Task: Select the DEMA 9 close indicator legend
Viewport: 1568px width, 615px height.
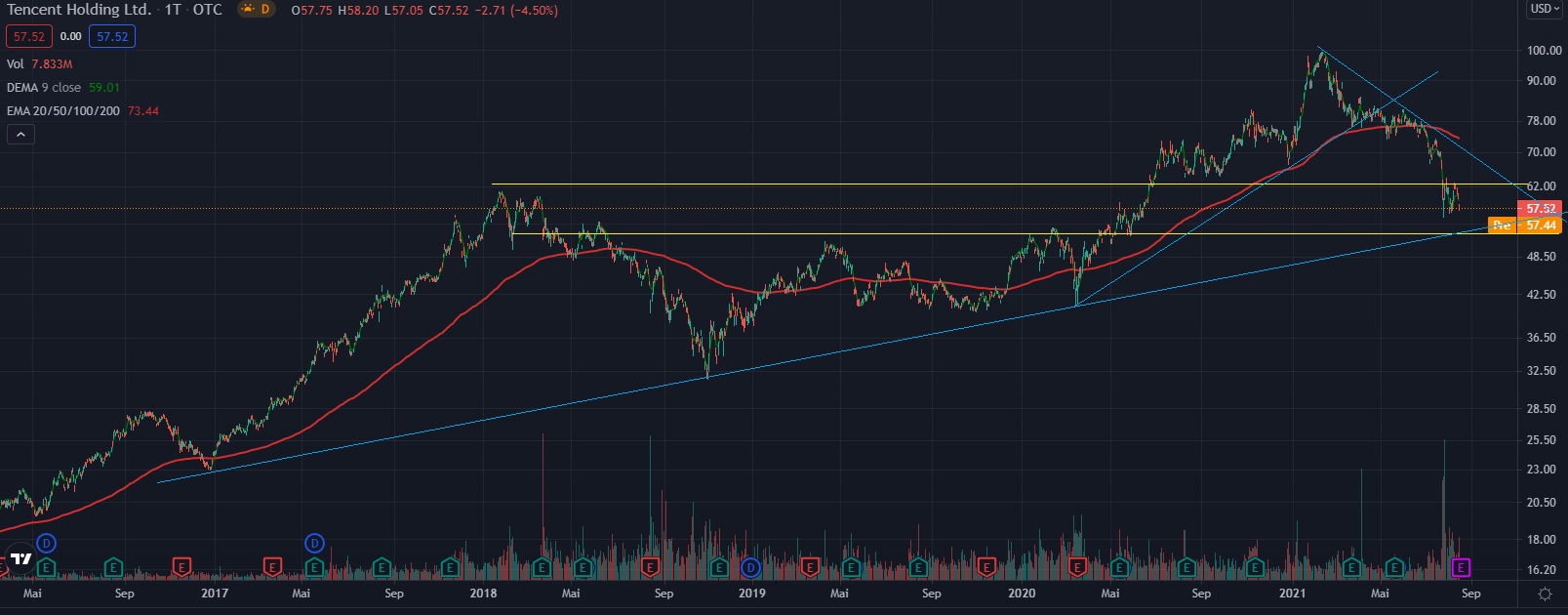Action: pyautogui.click(x=44, y=88)
